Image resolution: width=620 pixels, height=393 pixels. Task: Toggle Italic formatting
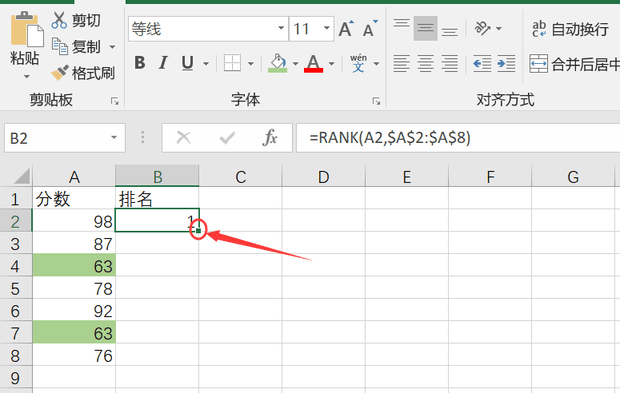tap(163, 63)
